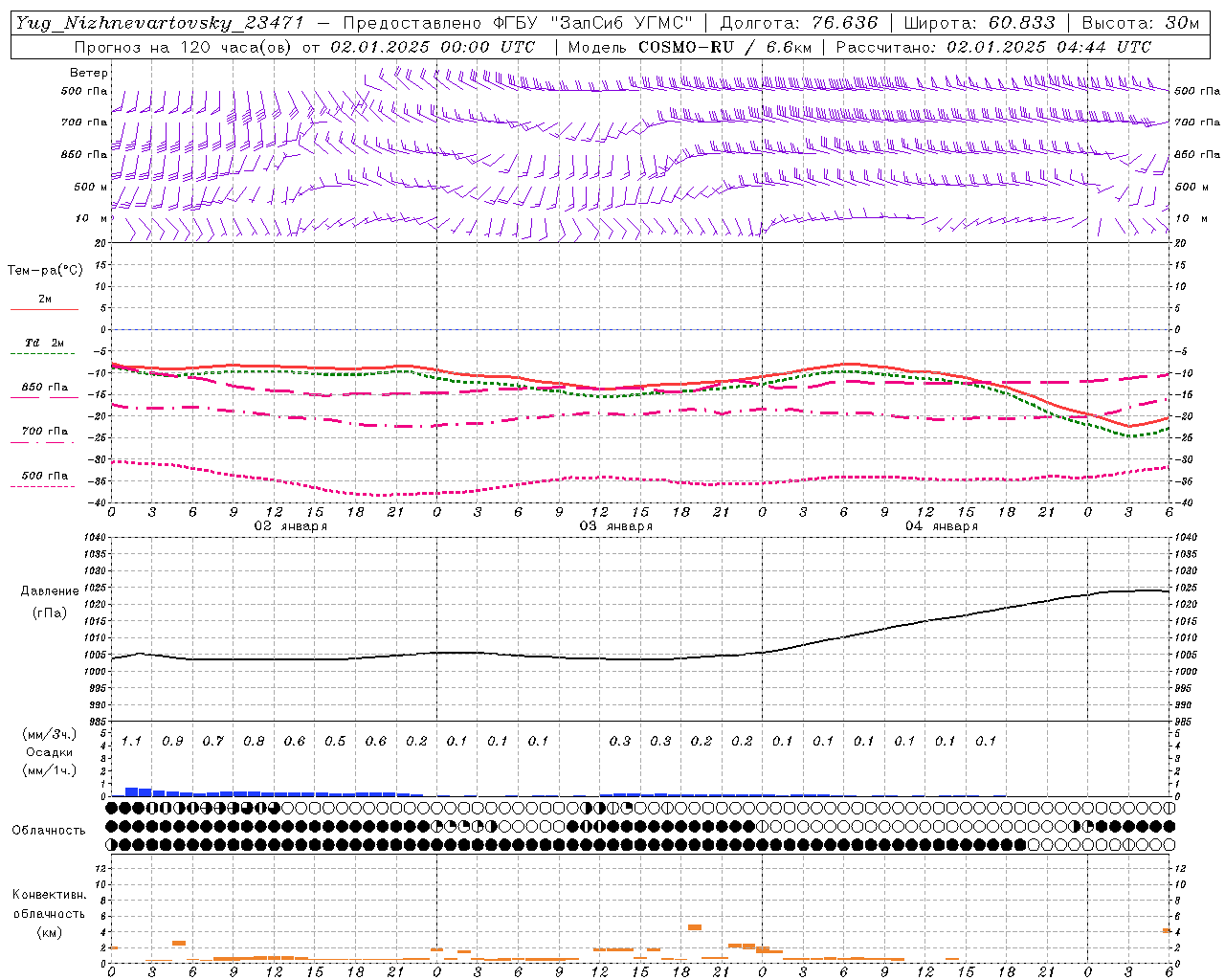Click the Давление pressure panel label
Screen dimensions: 1225x980
click(x=50, y=590)
